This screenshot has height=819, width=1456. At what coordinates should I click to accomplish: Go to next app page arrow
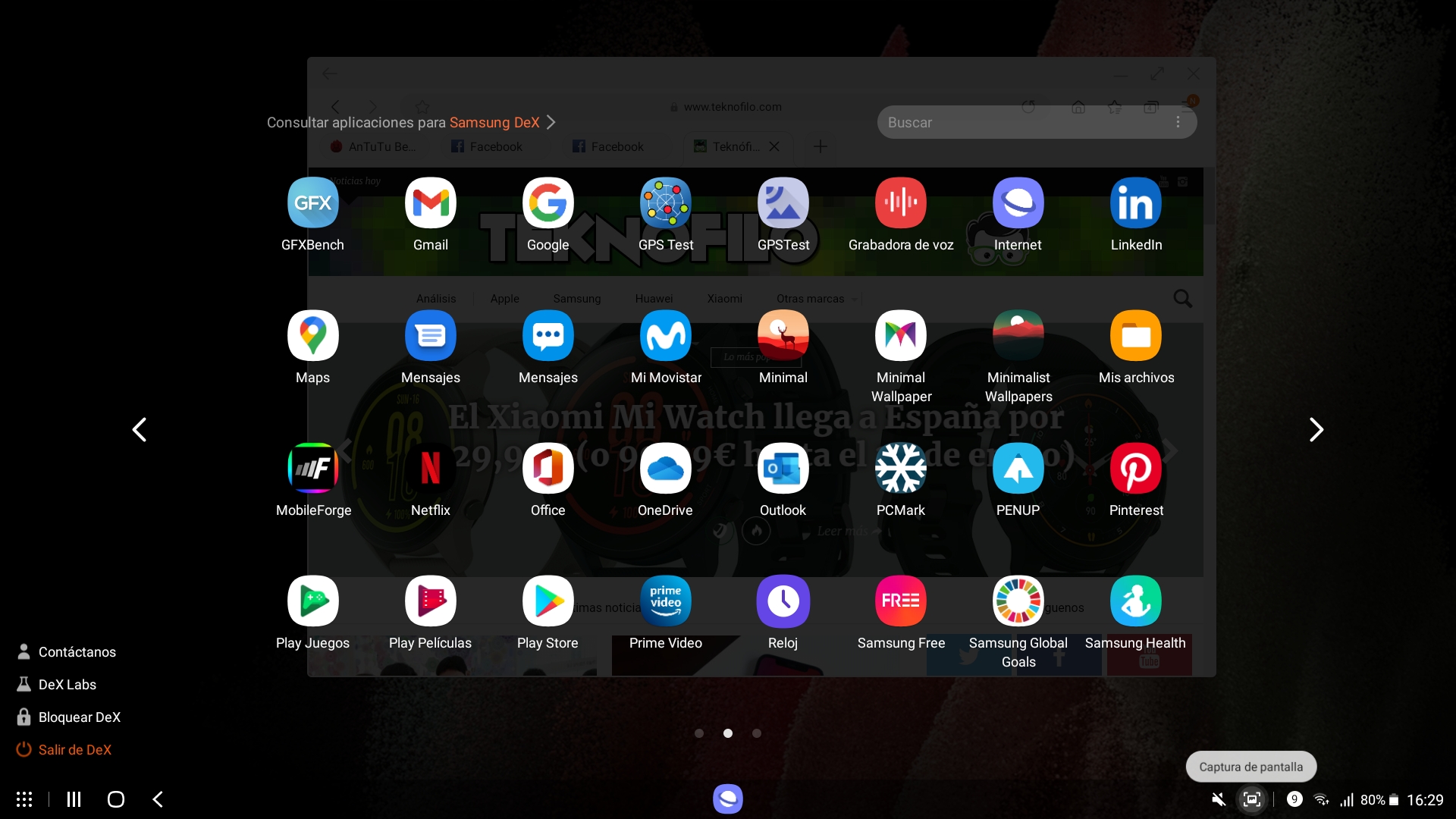(1316, 430)
